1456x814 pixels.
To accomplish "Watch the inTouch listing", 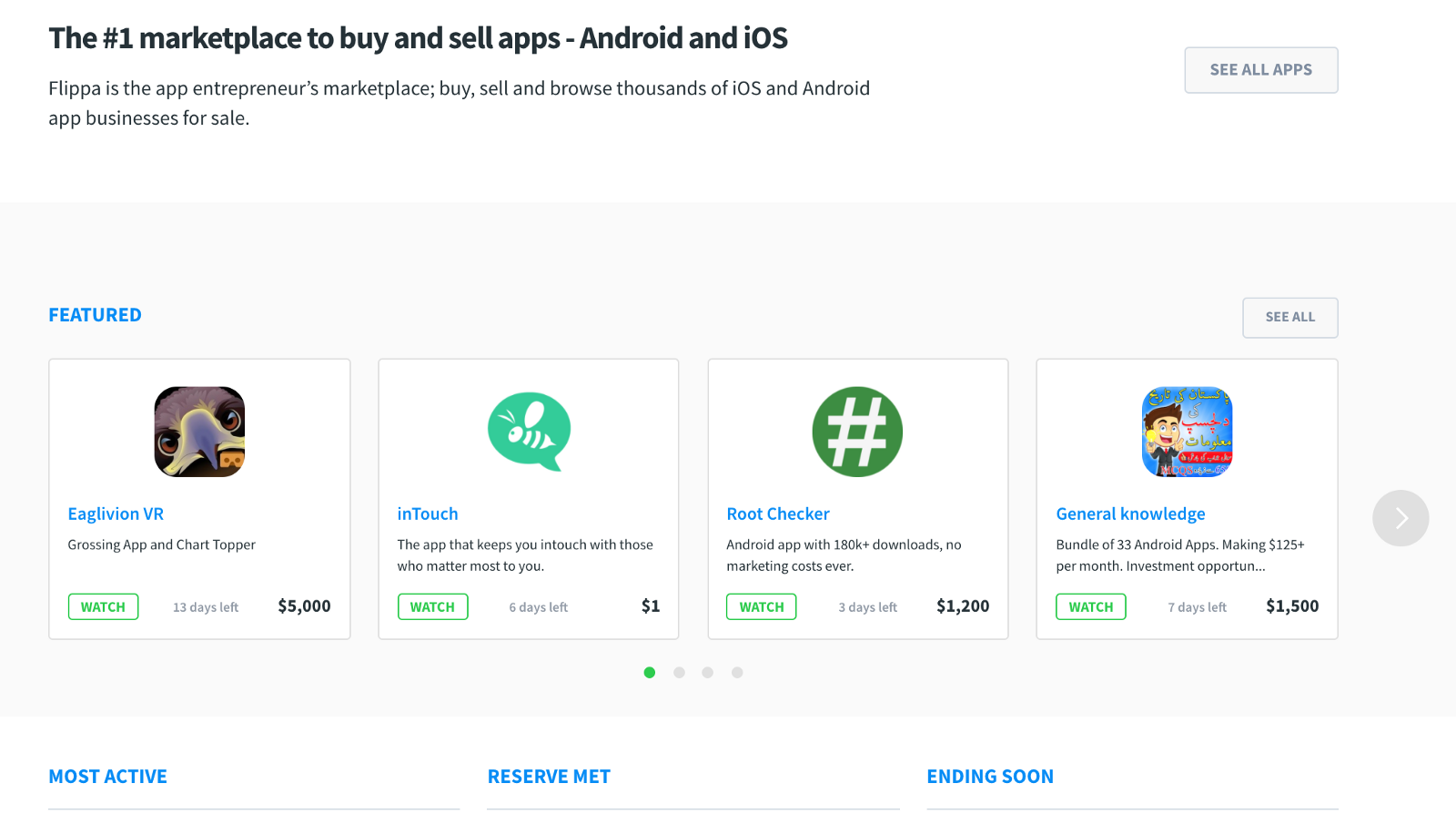I will (x=432, y=607).
